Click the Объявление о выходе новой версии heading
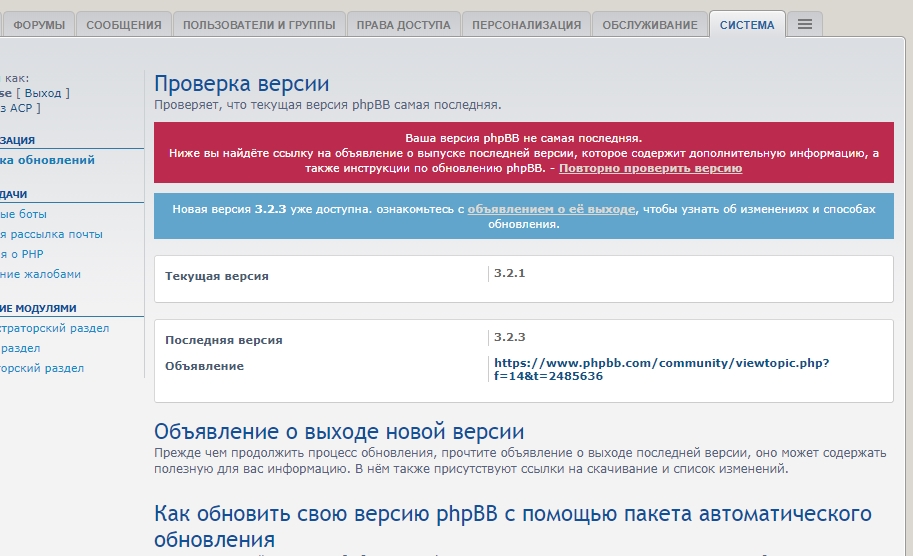The height and width of the screenshot is (556, 913). pyautogui.click(x=339, y=432)
